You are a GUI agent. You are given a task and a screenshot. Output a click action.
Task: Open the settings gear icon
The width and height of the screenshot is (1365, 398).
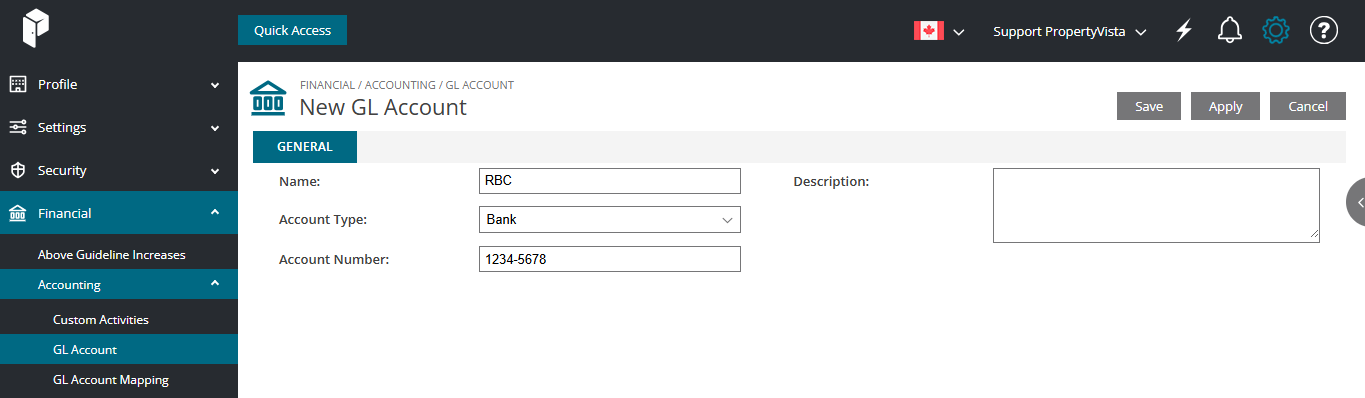1276,31
